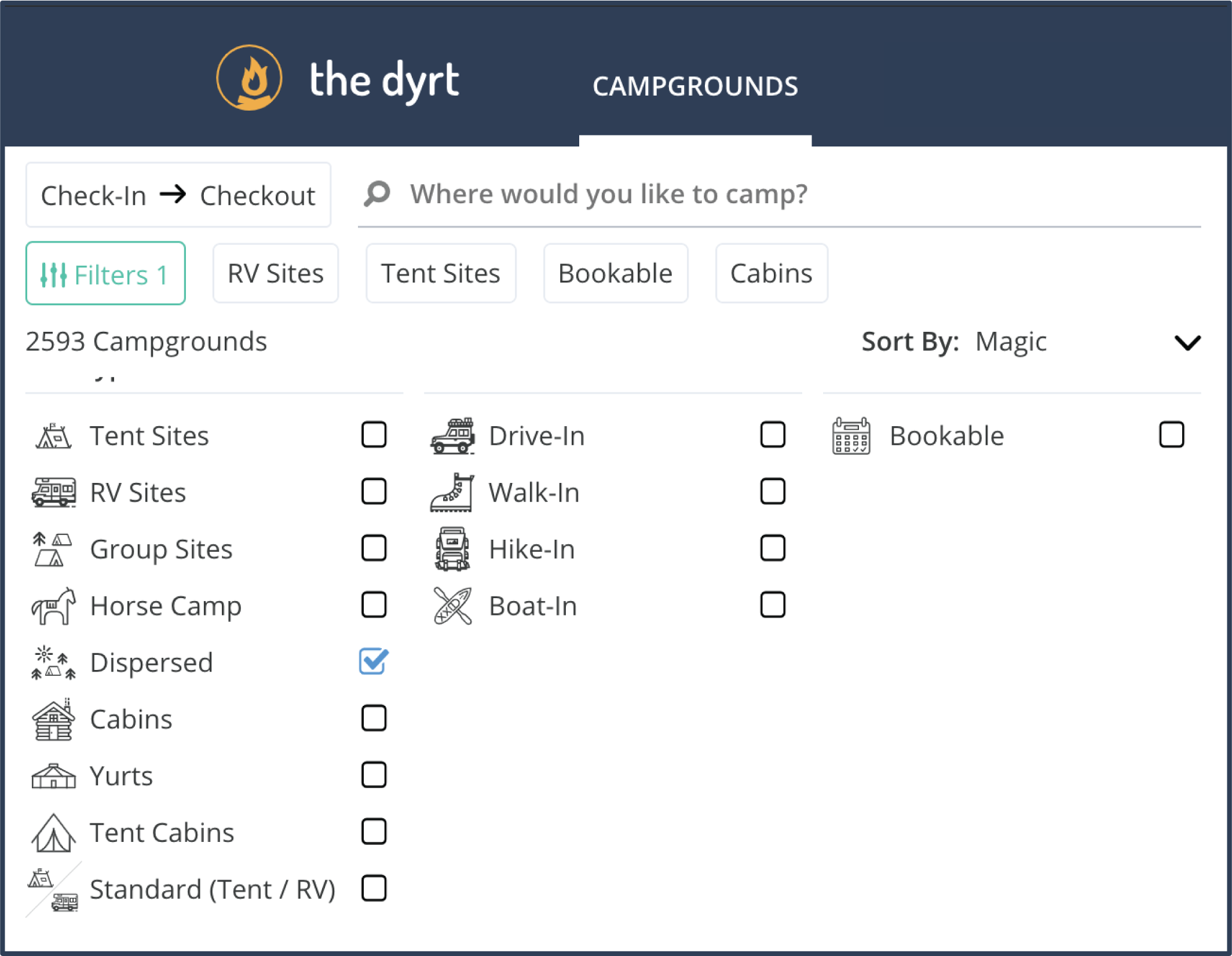This screenshot has height=956, width=1232.
Task: Click the 'Tent Cabins' label text
Action: pyautogui.click(x=162, y=833)
